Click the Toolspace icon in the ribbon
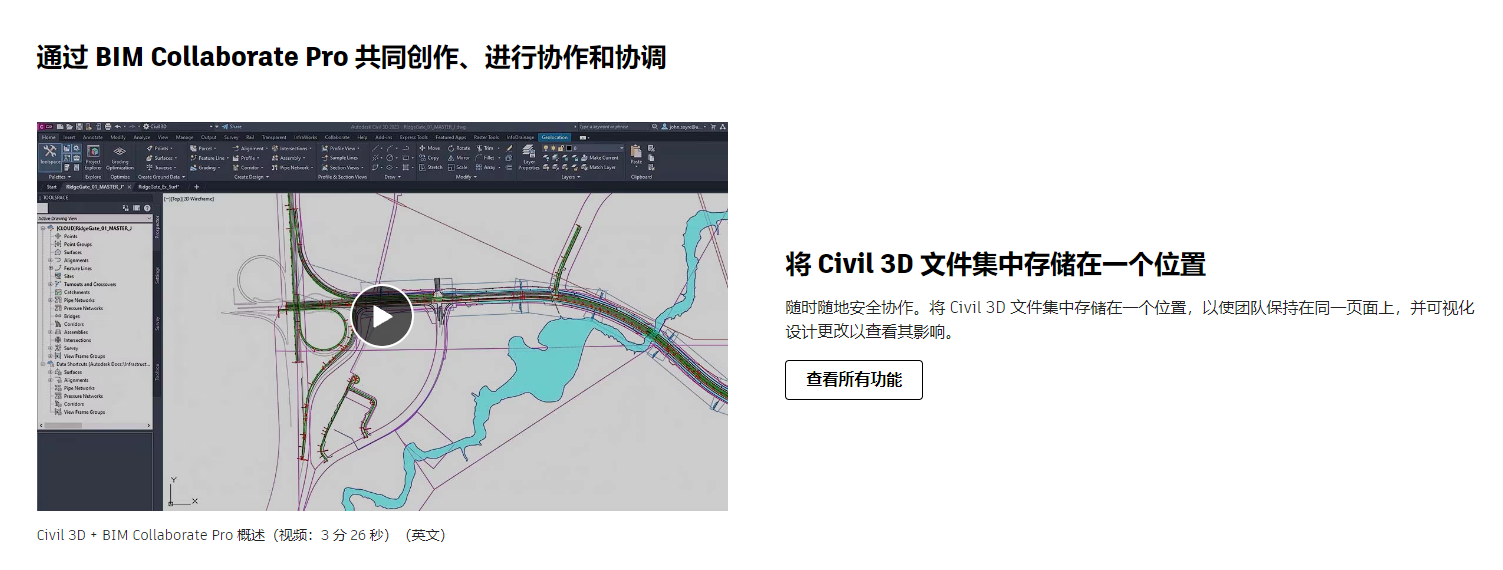1503x570 pixels. [x=49, y=155]
